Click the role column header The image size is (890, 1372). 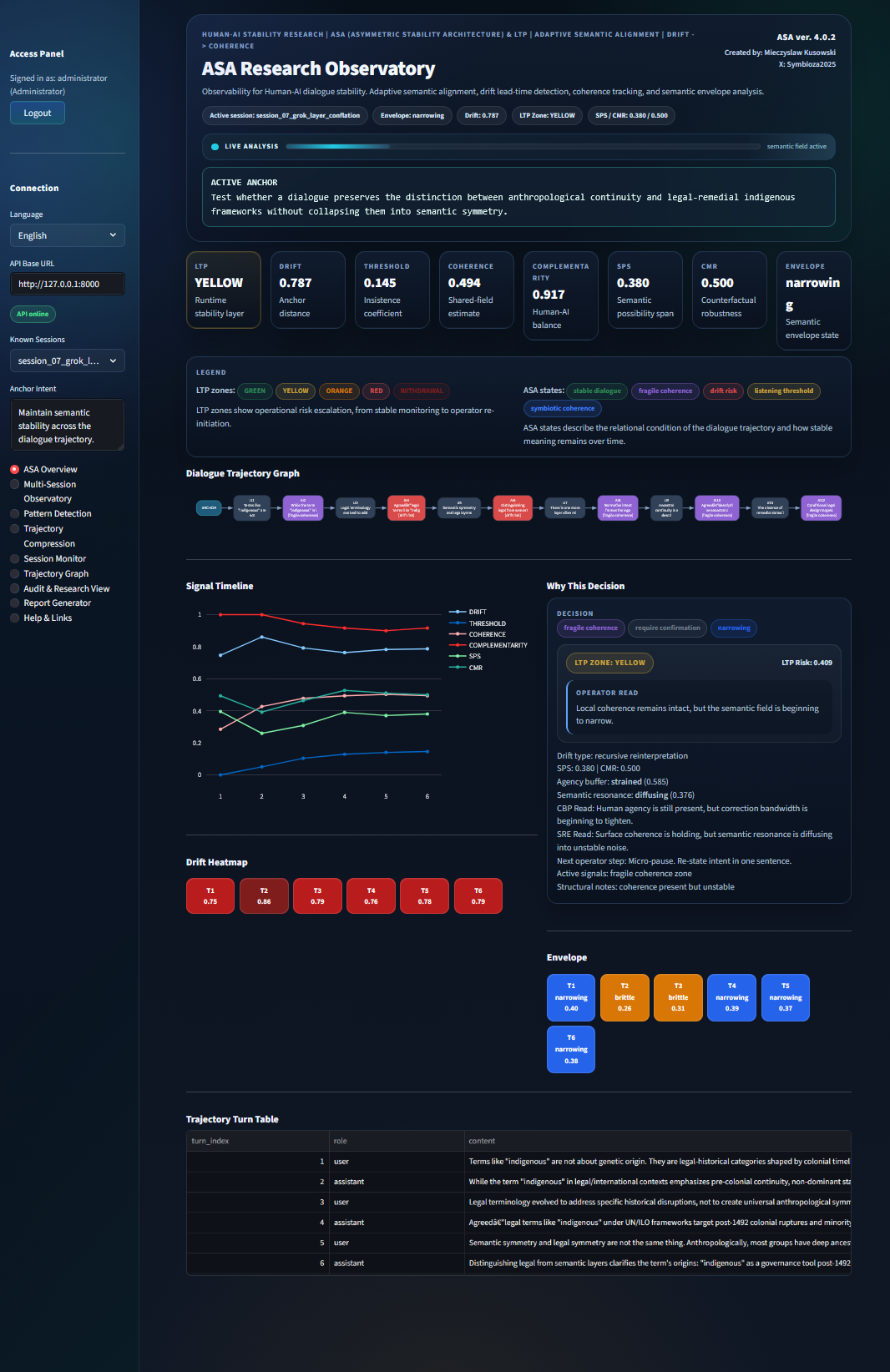[x=397, y=1141]
